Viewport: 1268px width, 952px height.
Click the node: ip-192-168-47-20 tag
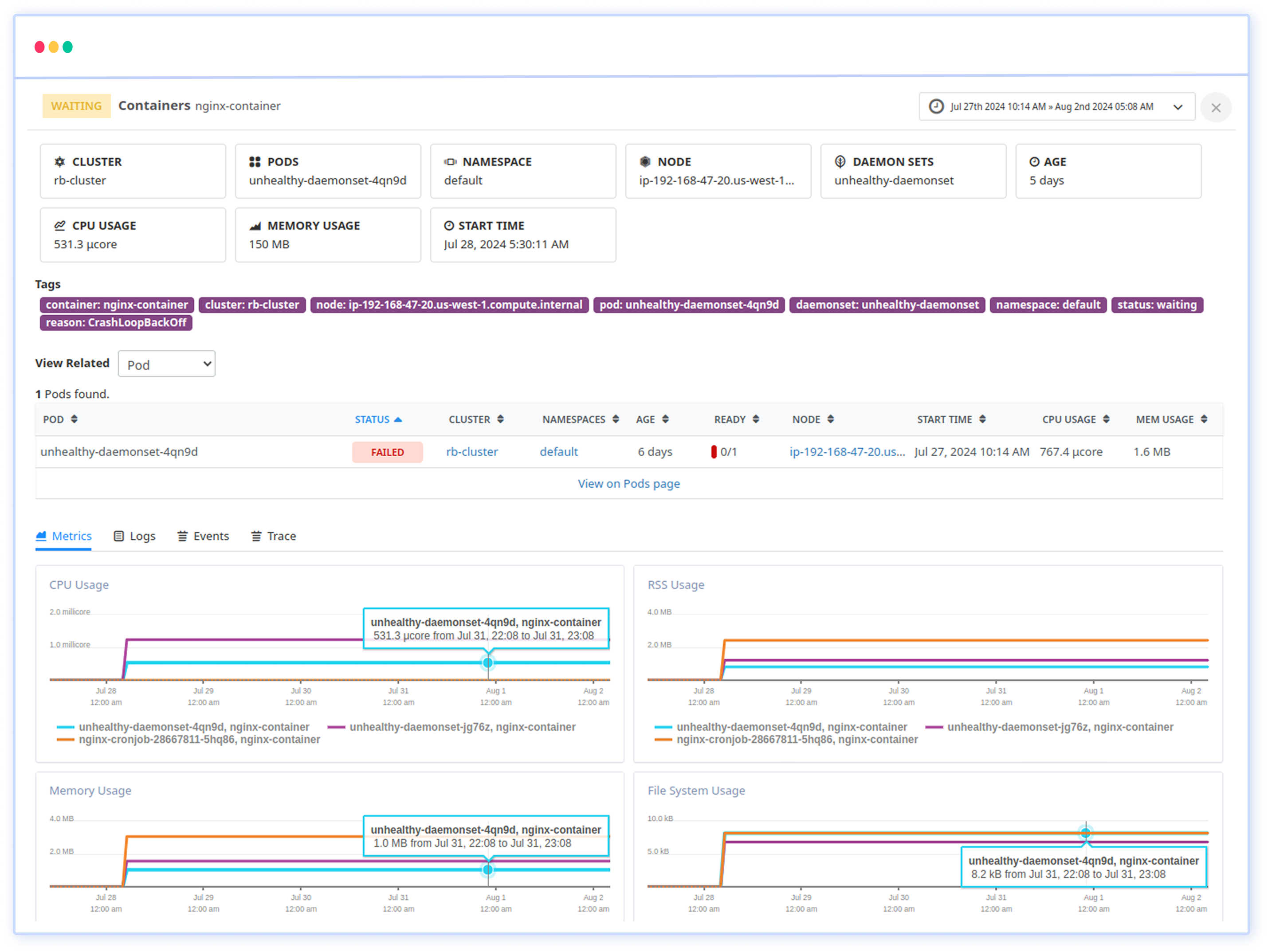(449, 306)
